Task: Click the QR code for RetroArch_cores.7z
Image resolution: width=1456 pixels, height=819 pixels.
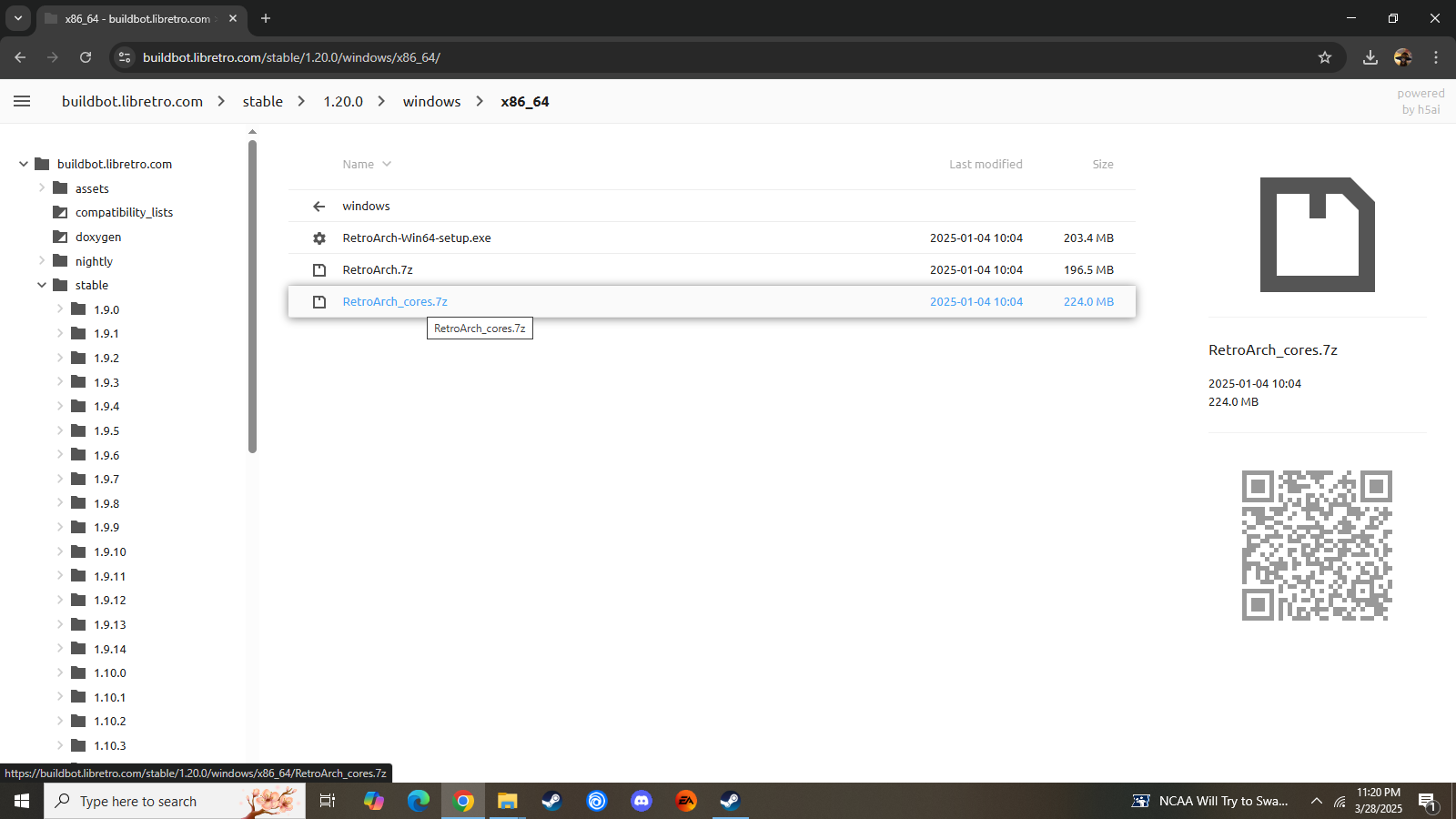Action: coord(1317,546)
